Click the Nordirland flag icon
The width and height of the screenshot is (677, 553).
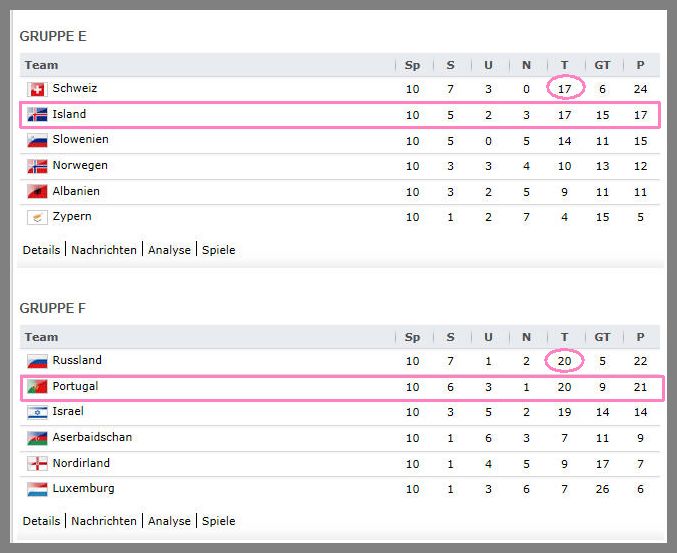coord(37,464)
